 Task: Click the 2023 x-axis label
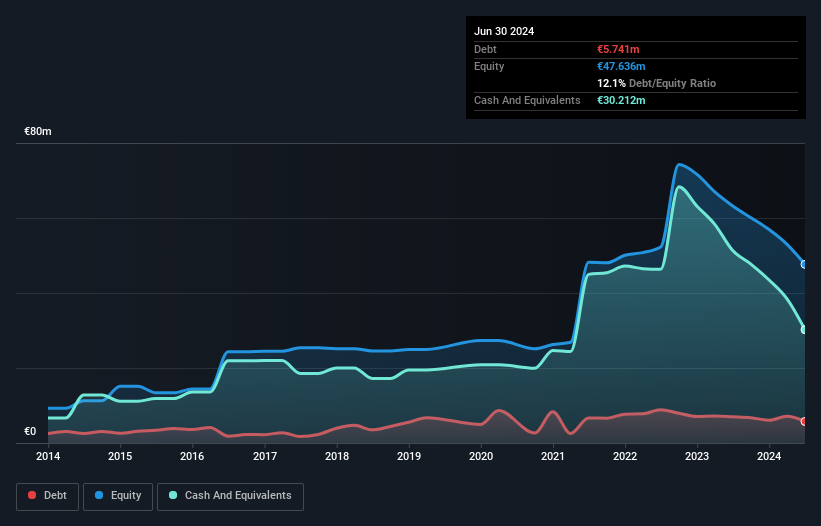click(697, 456)
